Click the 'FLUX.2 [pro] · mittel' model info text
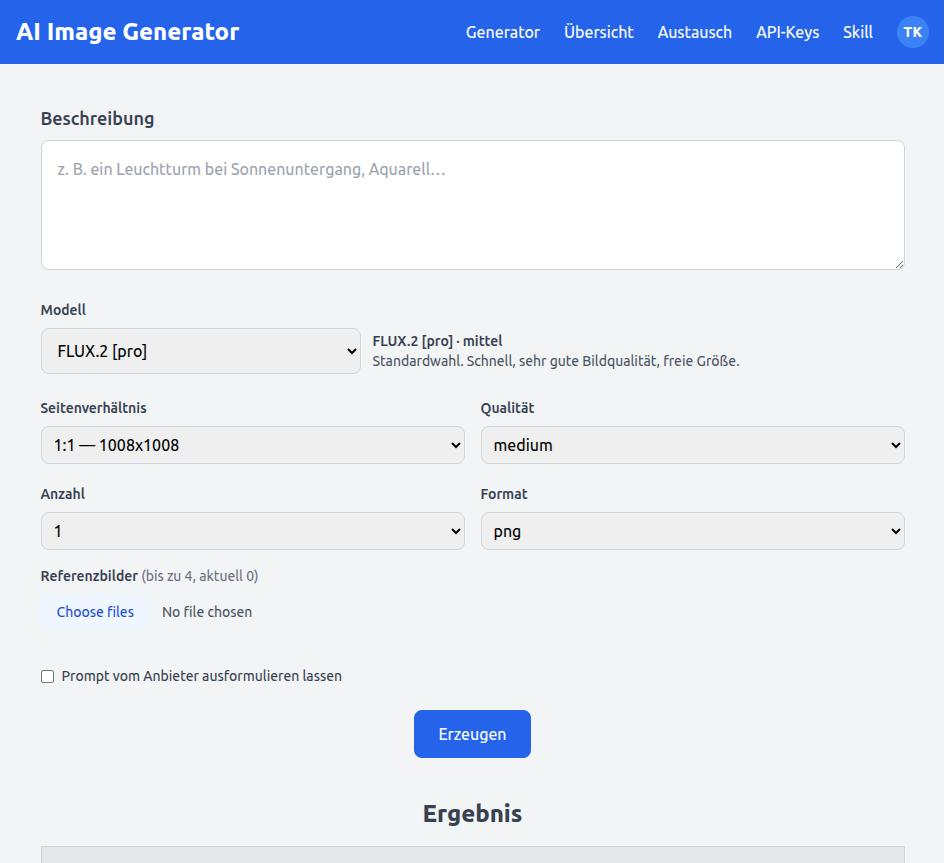Viewport: 944px width, 863px height. [x=437, y=341]
